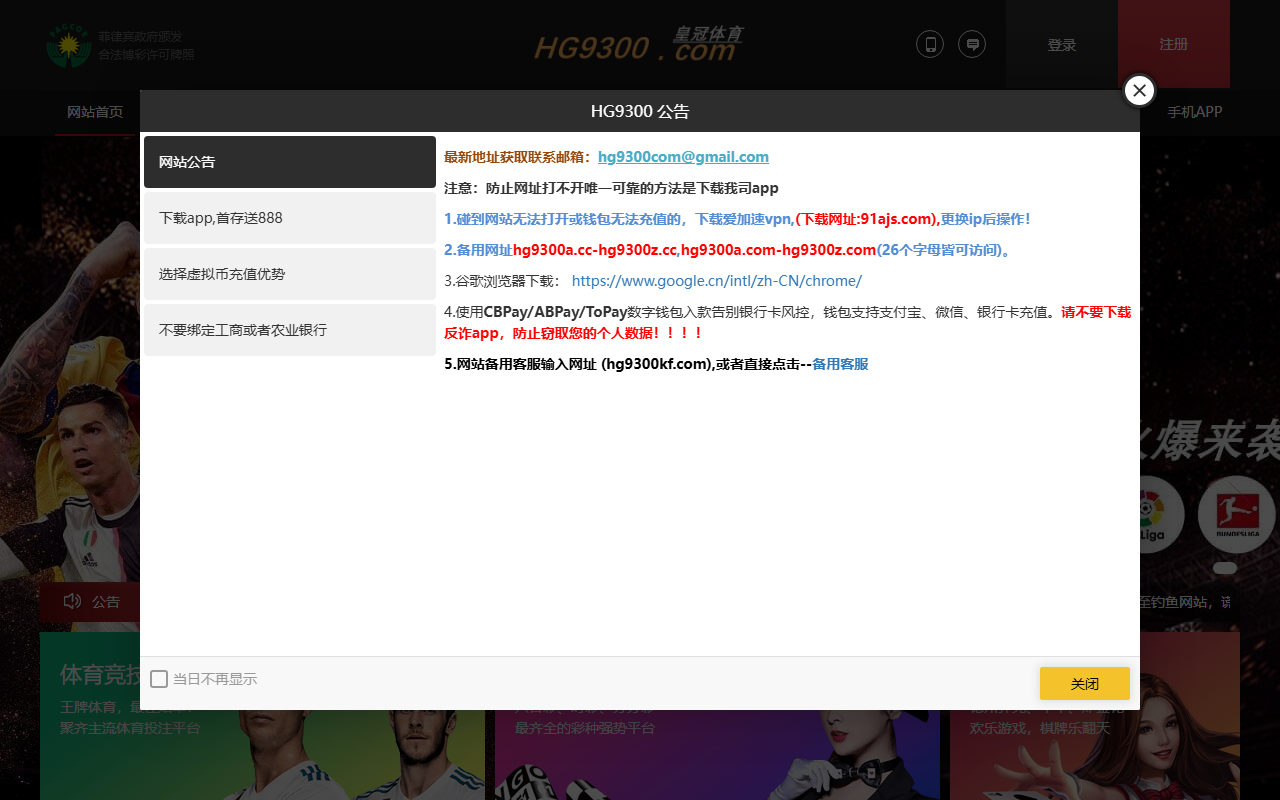
Task: Click the Bundesliga league logo
Action: click(x=1236, y=514)
